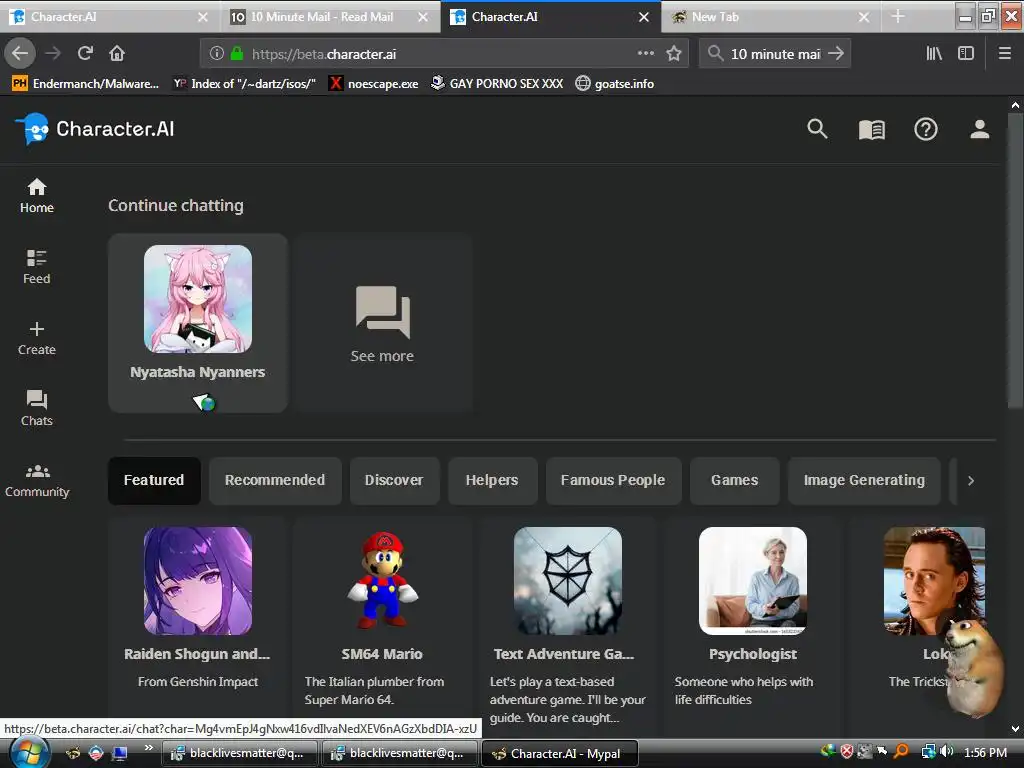
Task: Click the Character.AI logo
Action: (x=95, y=129)
